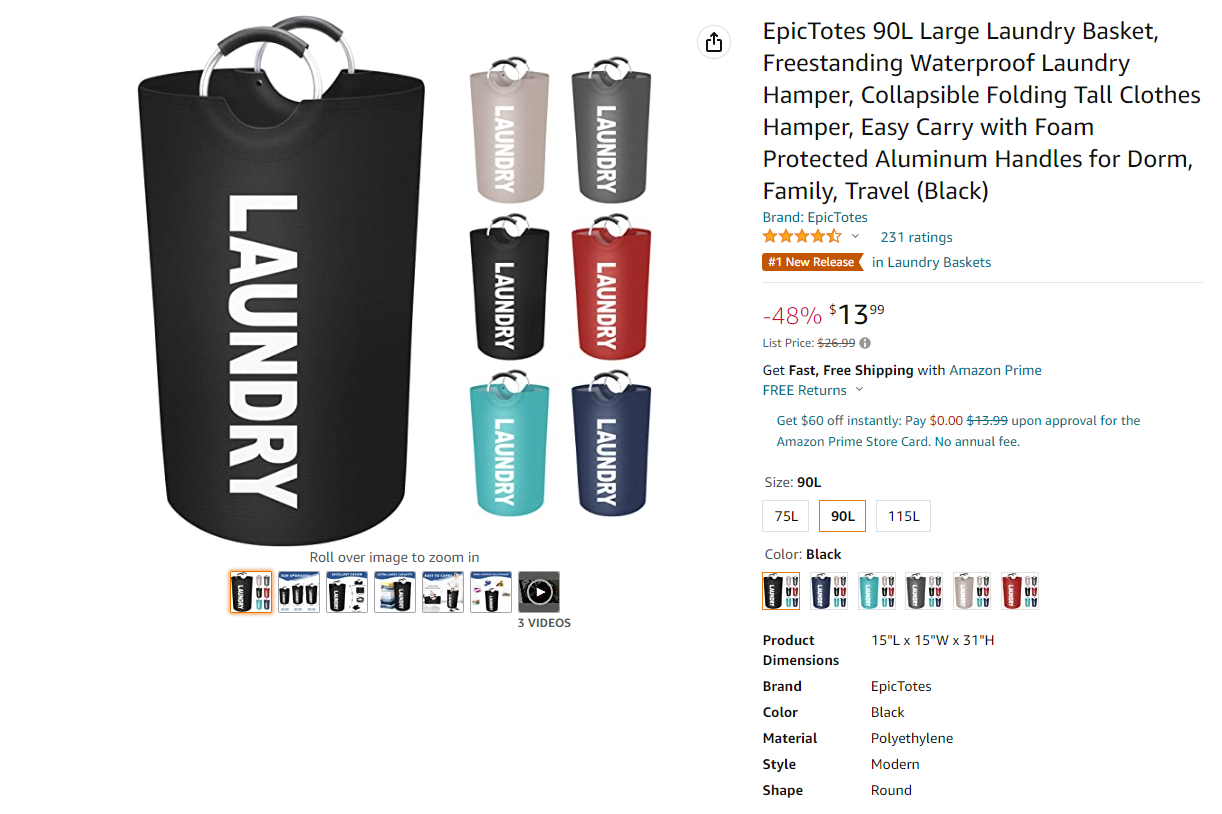This screenshot has width=1222, height=814.
Task: Choose the teal color swatch
Action: click(x=877, y=591)
